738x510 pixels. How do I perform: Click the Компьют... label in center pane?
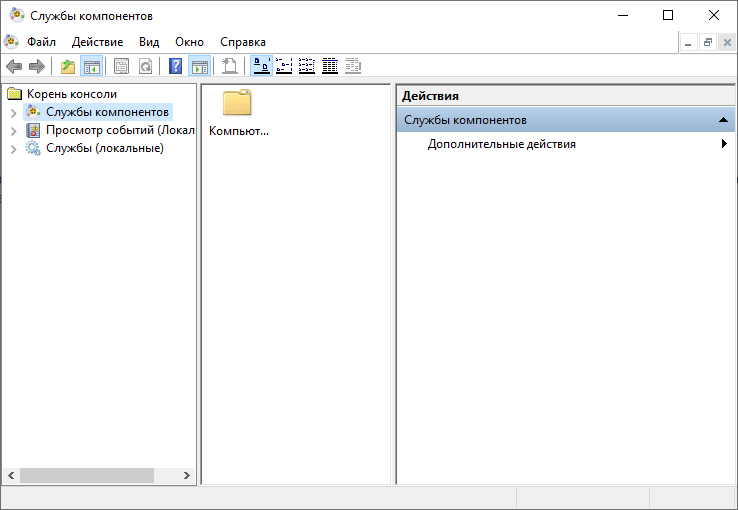click(239, 131)
